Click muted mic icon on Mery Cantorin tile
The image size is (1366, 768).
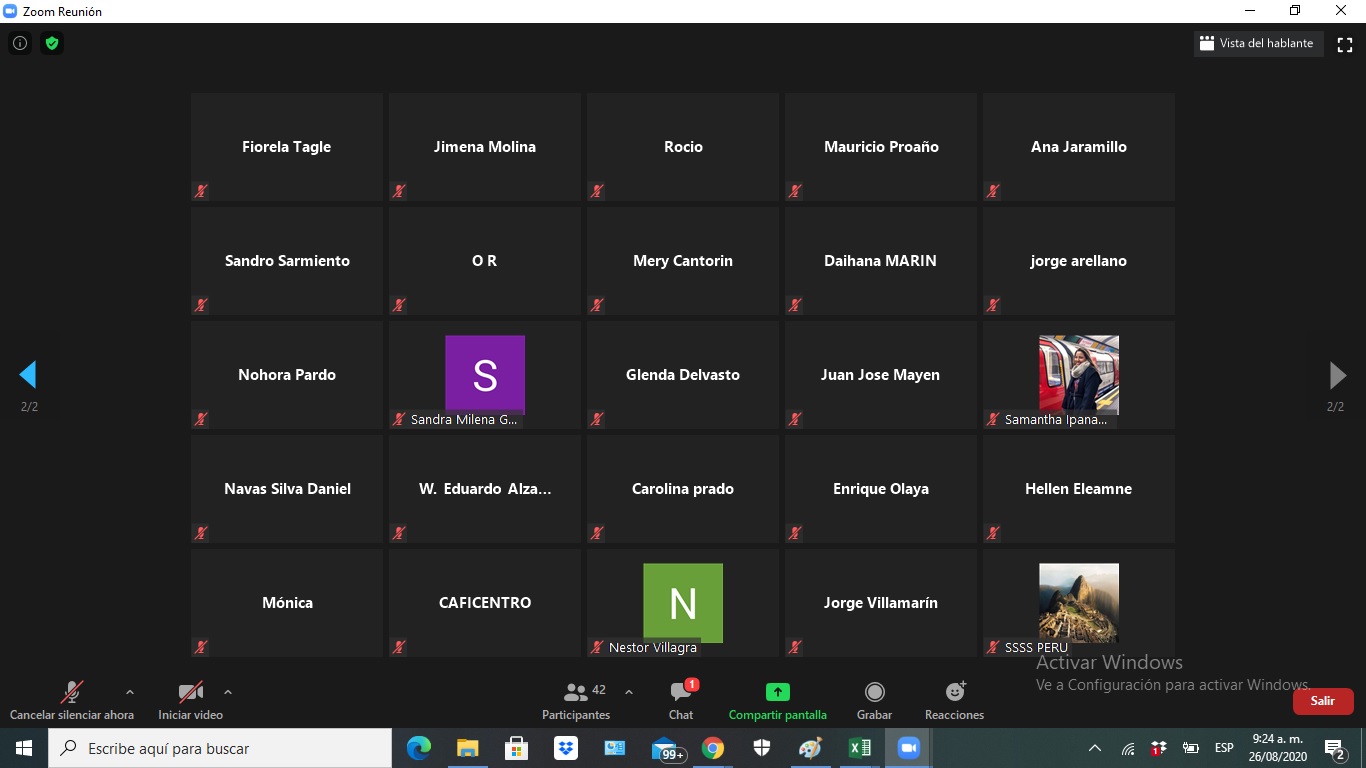pyautogui.click(x=597, y=305)
